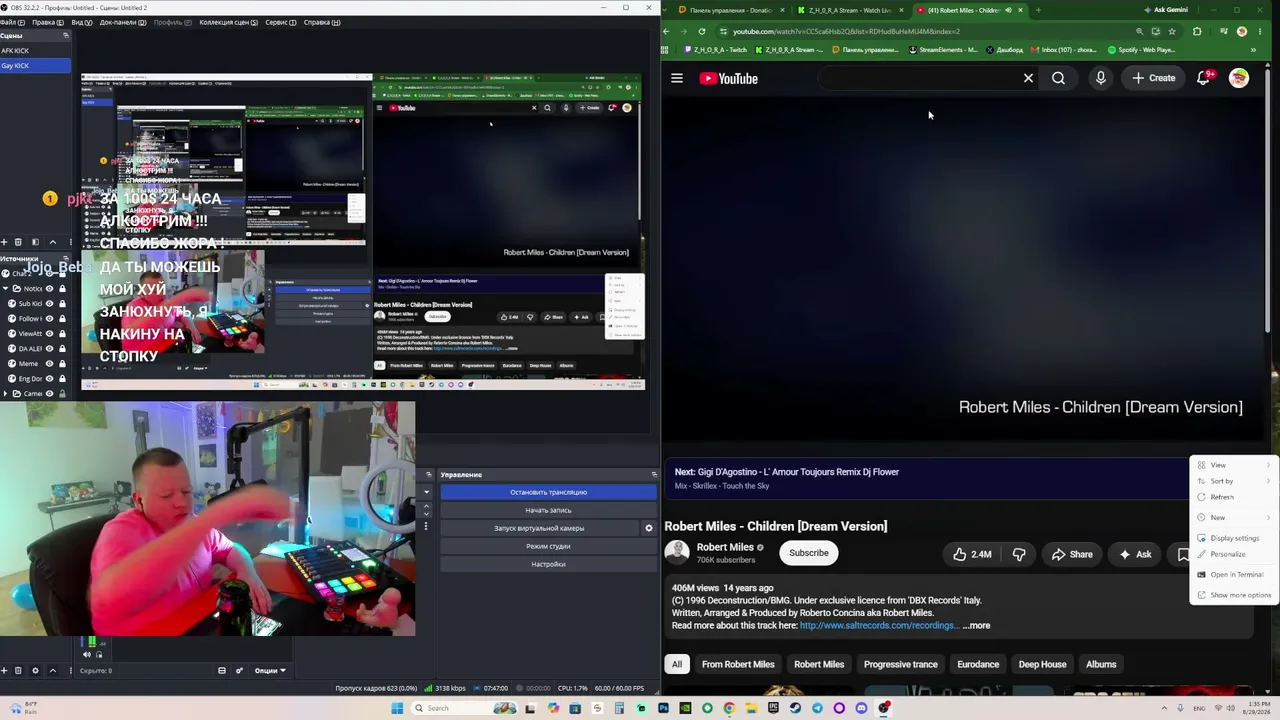Open the YouTube Create dropdown
Image resolution: width=1280 pixels, height=720 pixels.
pyautogui.click(x=1154, y=78)
